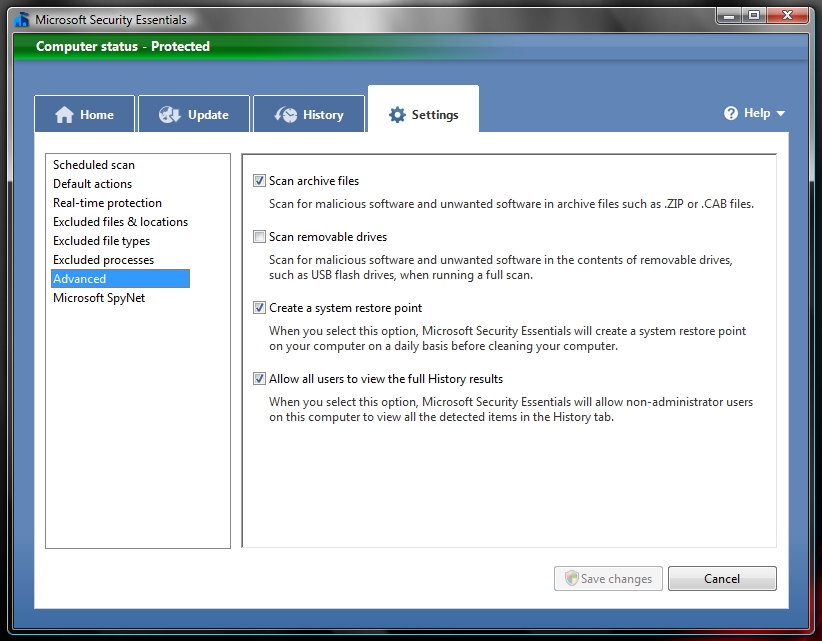Click 'Computer status - Protected' banner text
822x641 pixels.
point(123,46)
